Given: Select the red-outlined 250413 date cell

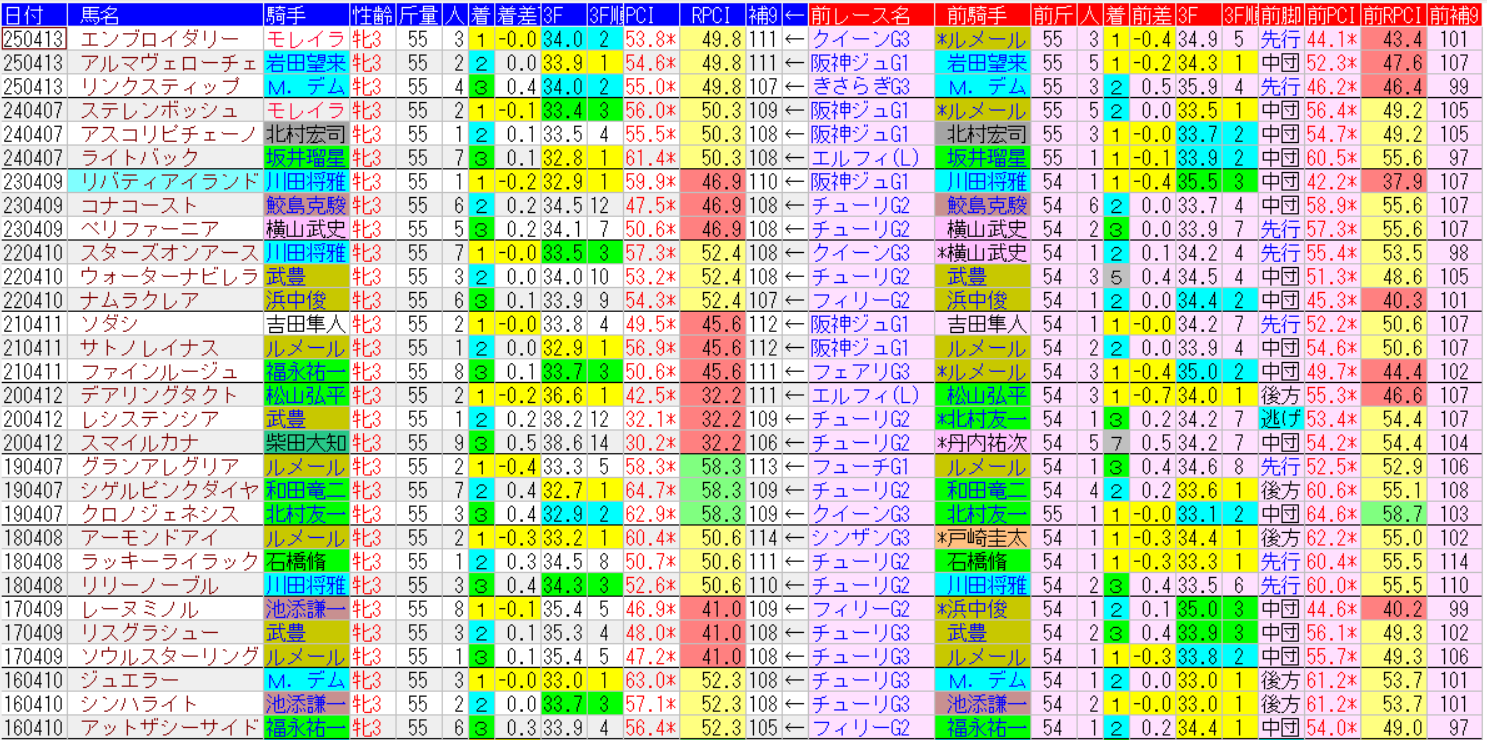Looking at the screenshot, I should point(34,39).
